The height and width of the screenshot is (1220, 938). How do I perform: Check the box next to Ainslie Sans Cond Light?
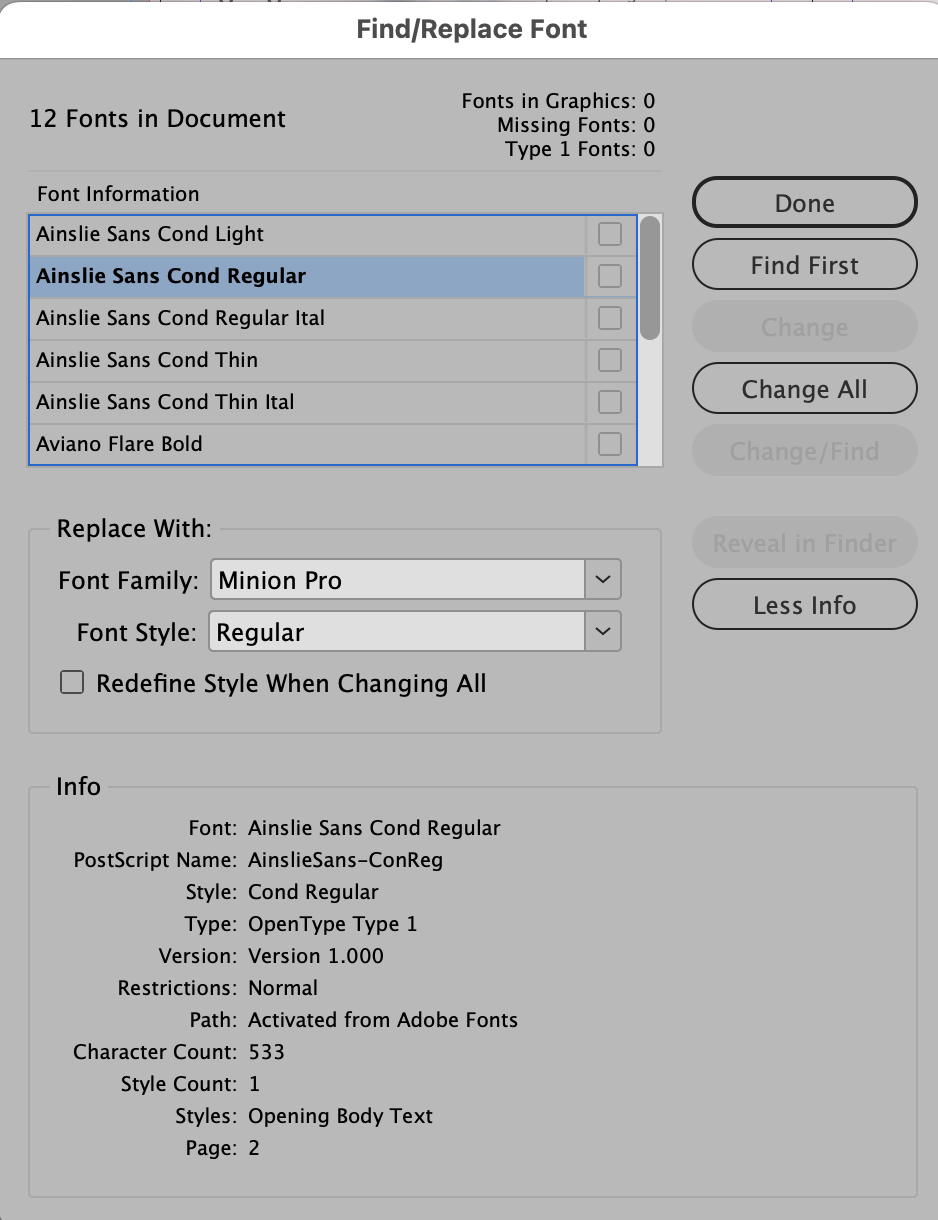pyautogui.click(x=609, y=233)
